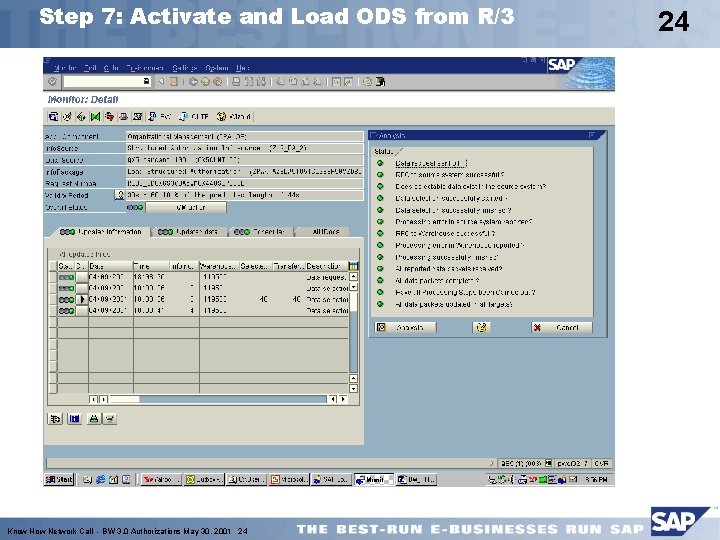720x540 pixels.
Task: Click the horizontal scrollbar thumb under the table
Action: click(x=124, y=399)
